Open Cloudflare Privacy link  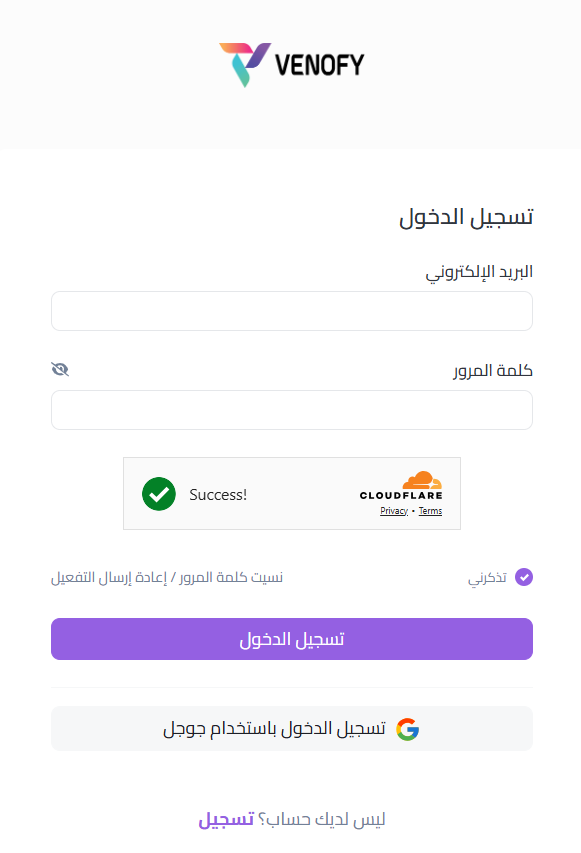(394, 511)
